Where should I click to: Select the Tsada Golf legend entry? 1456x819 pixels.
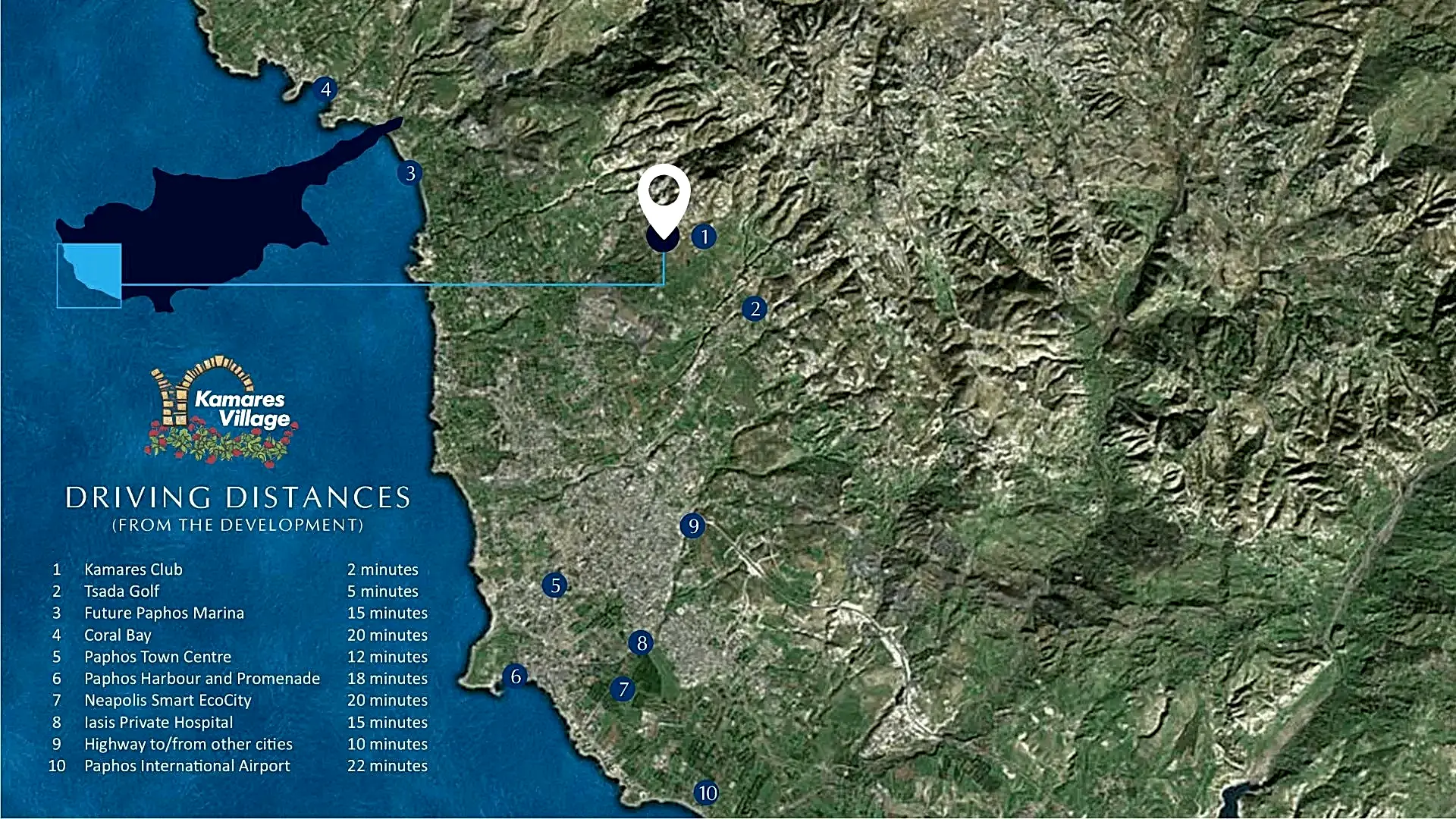coord(122,591)
